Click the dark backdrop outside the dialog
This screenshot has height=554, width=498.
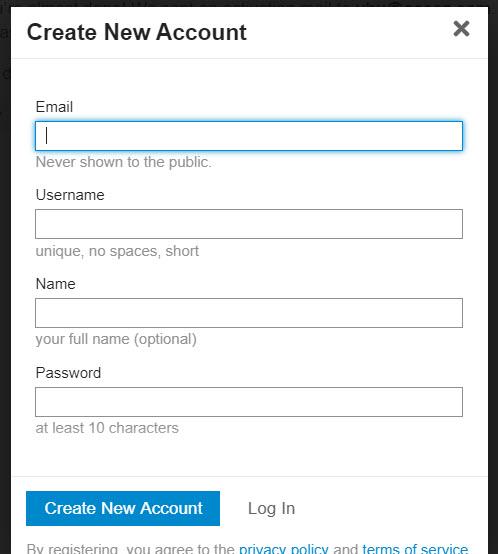pos(5,283)
